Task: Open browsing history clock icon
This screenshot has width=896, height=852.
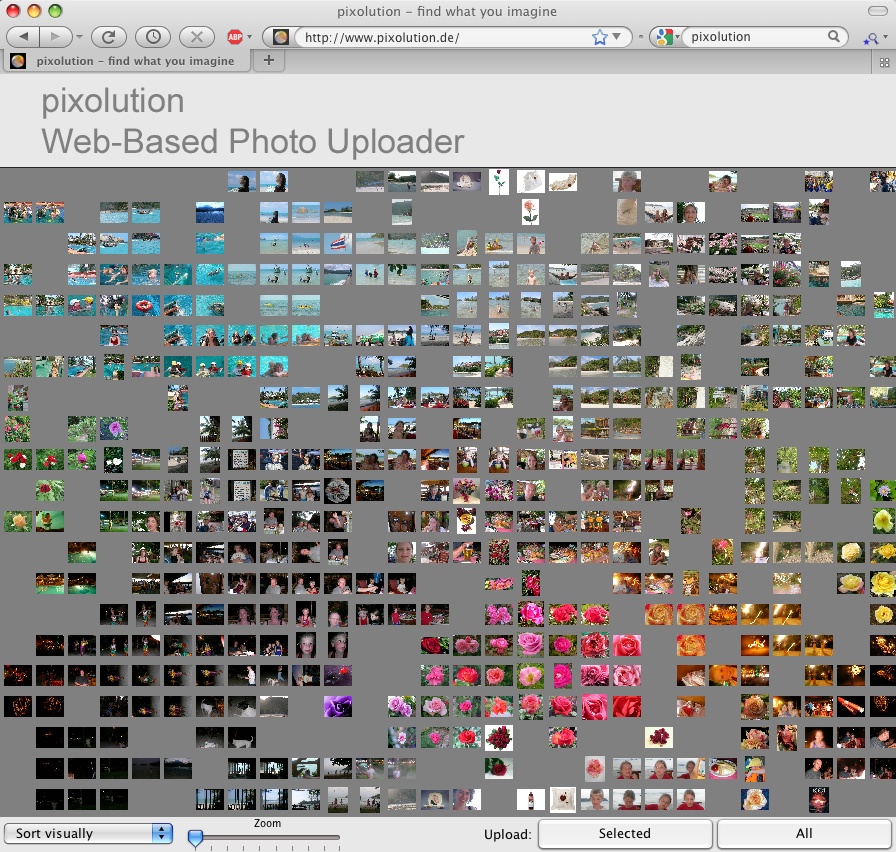Action: (x=153, y=37)
